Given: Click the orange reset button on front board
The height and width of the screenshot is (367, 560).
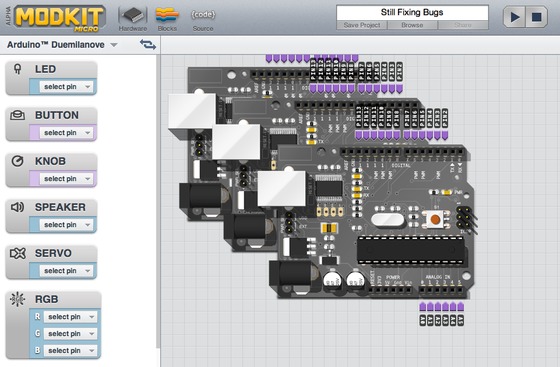Looking at the screenshot, I should [x=435, y=219].
